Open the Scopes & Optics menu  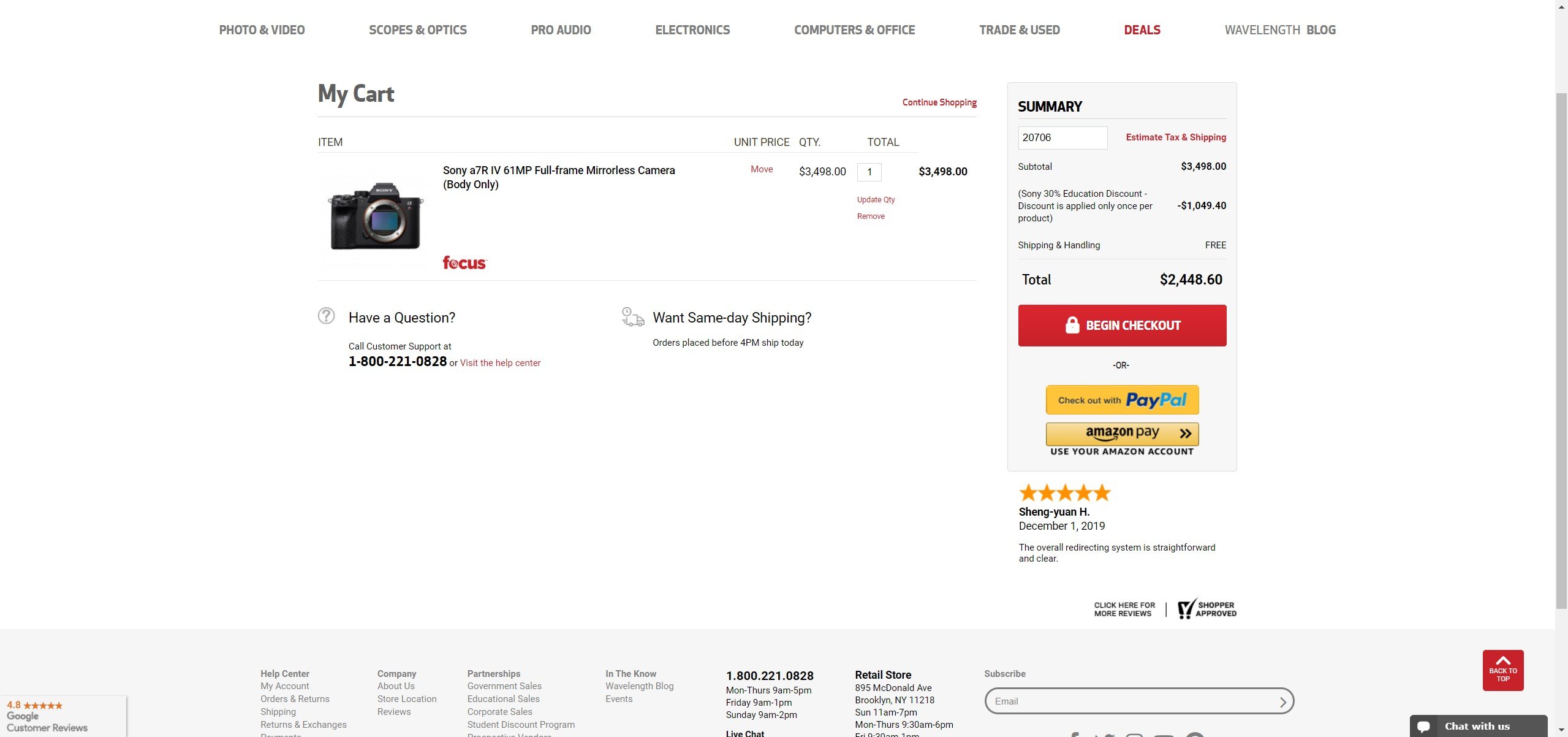[418, 30]
